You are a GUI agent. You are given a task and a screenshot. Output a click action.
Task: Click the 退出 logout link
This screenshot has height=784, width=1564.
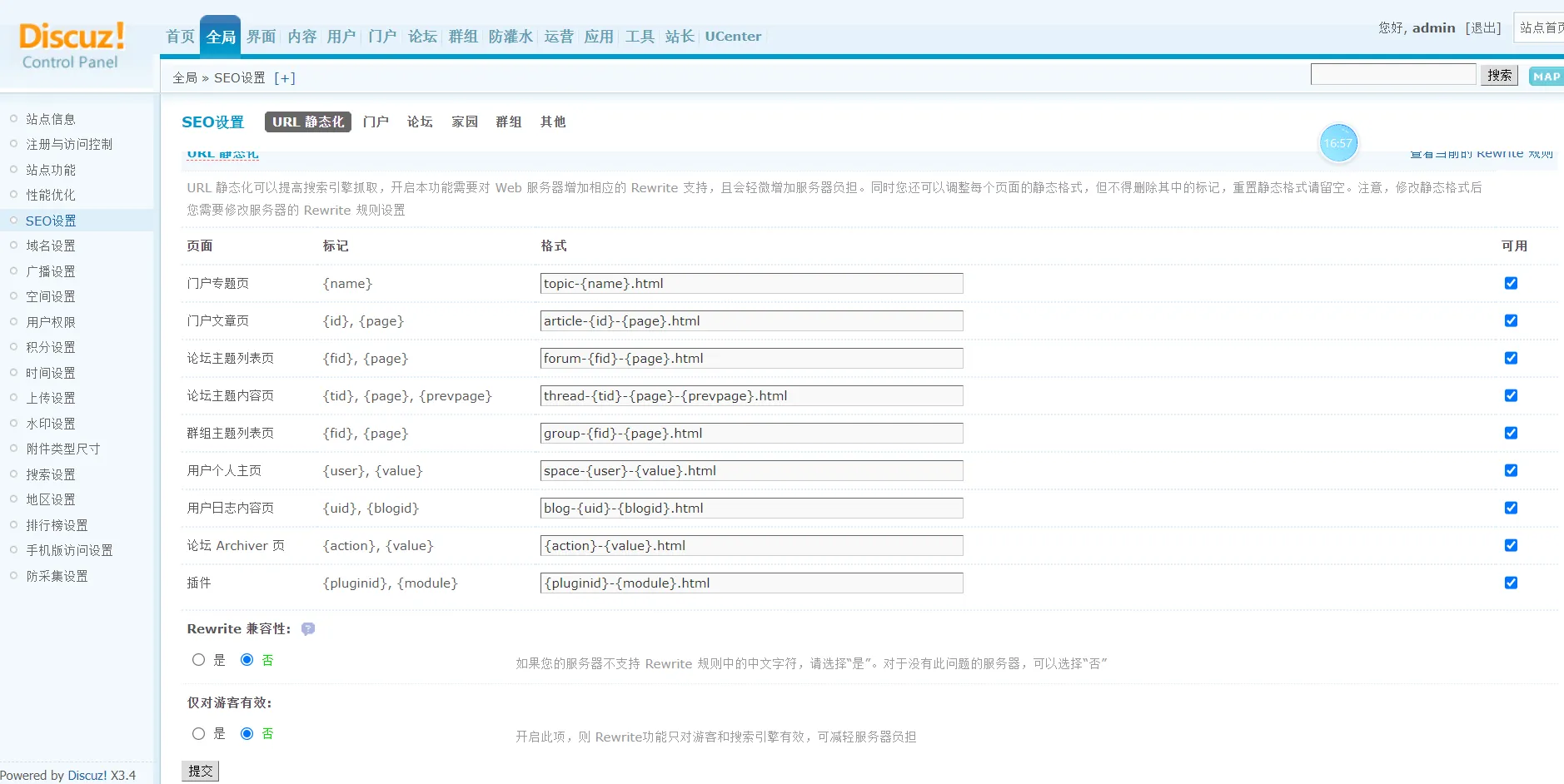[1482, 28]
